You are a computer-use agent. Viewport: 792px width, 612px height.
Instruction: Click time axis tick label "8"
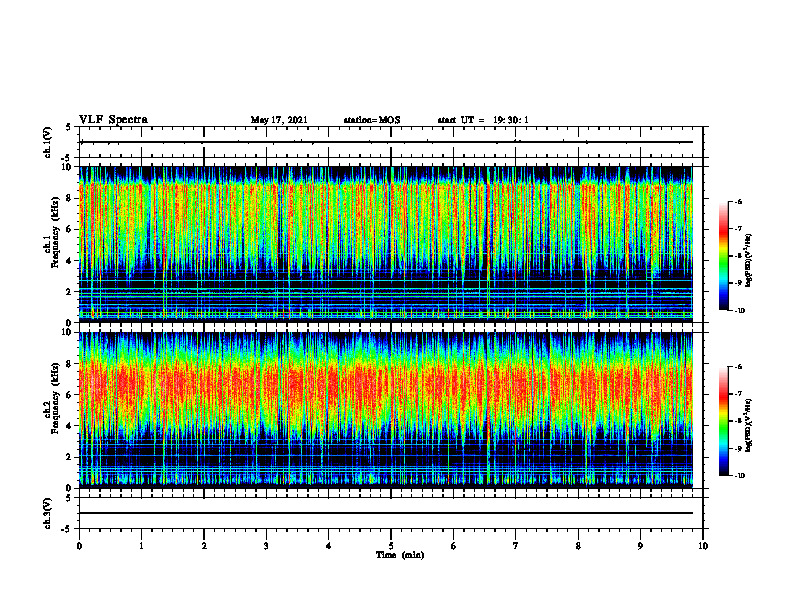578,546
